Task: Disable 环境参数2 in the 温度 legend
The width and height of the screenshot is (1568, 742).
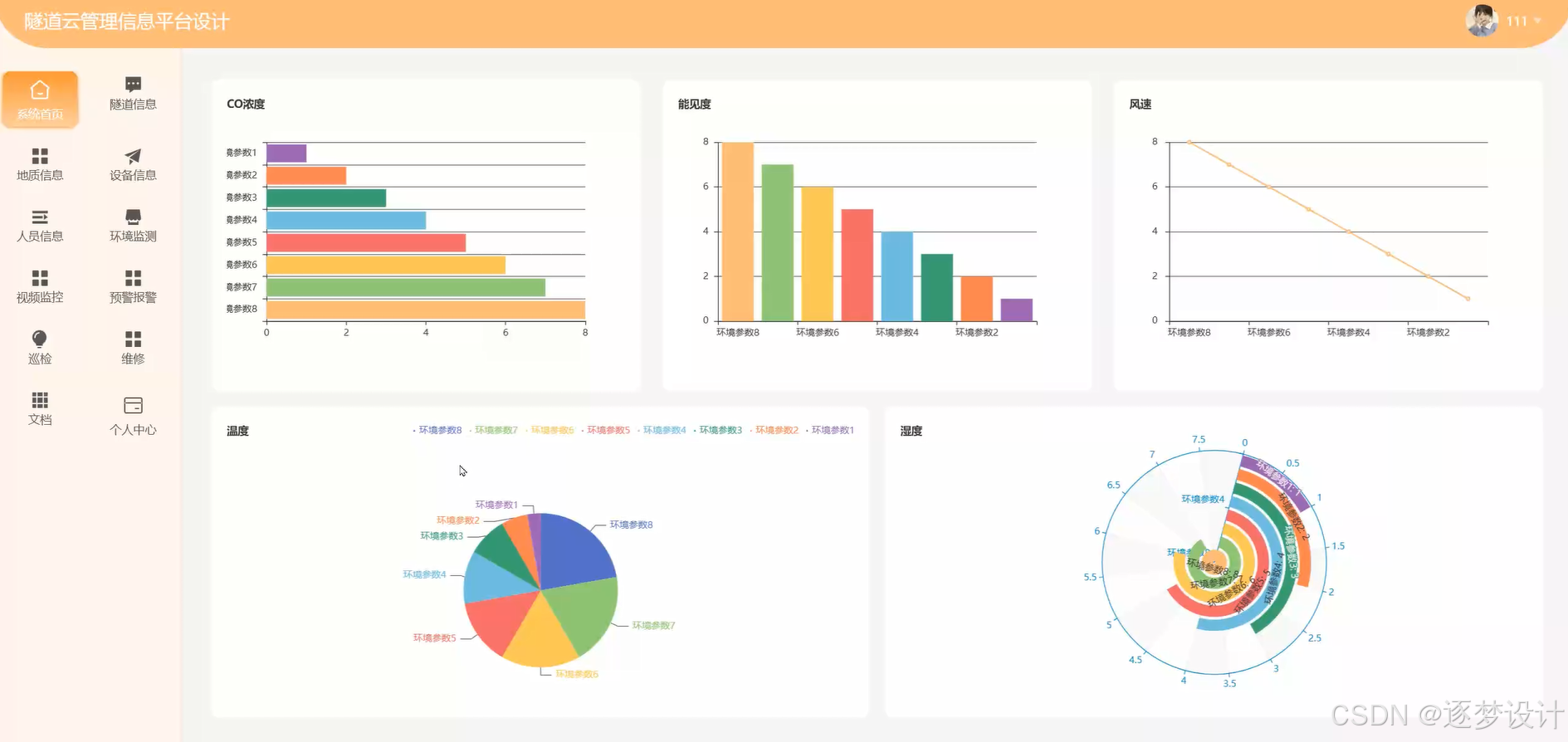Action: [774, 430]
